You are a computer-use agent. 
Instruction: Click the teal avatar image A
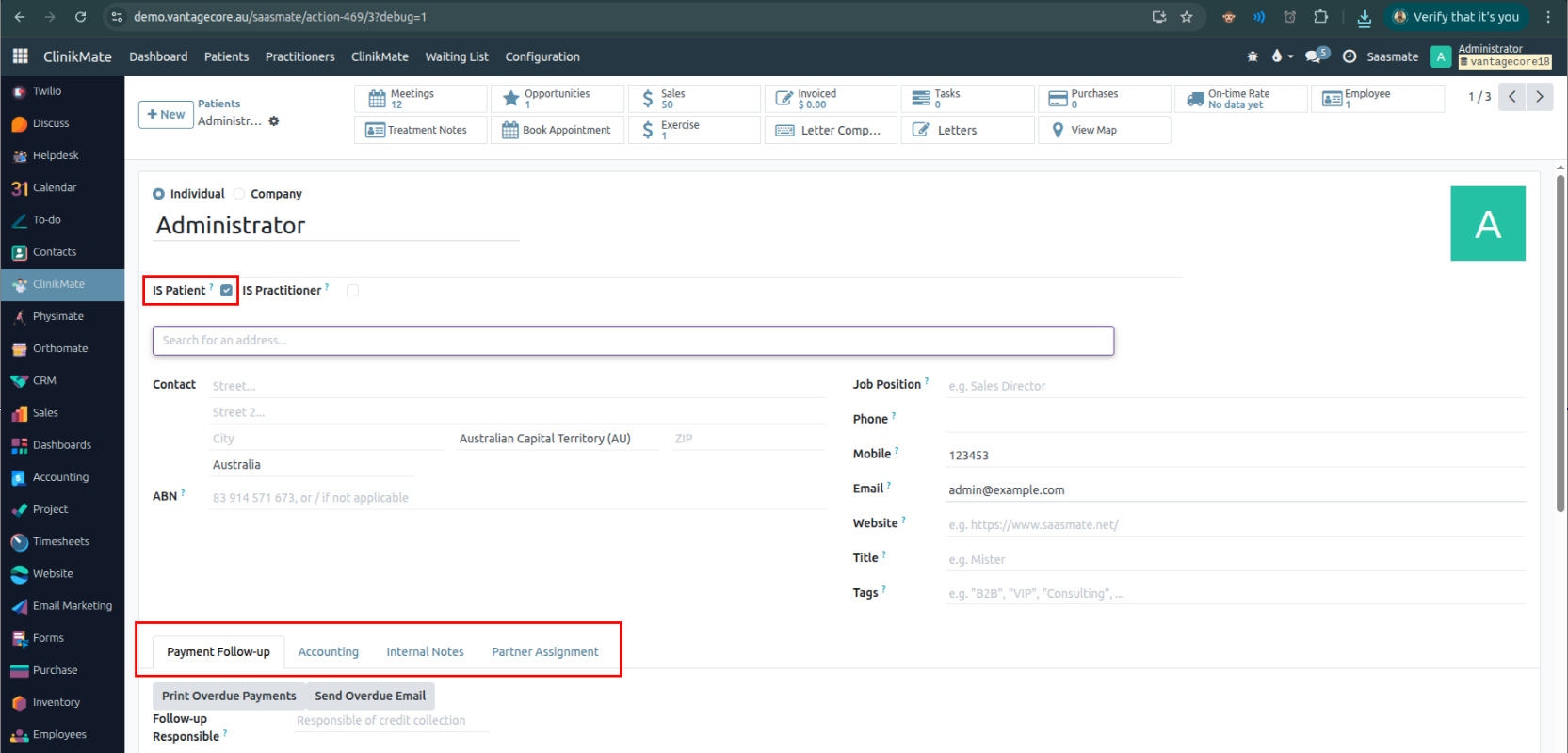pos(1487,224)
